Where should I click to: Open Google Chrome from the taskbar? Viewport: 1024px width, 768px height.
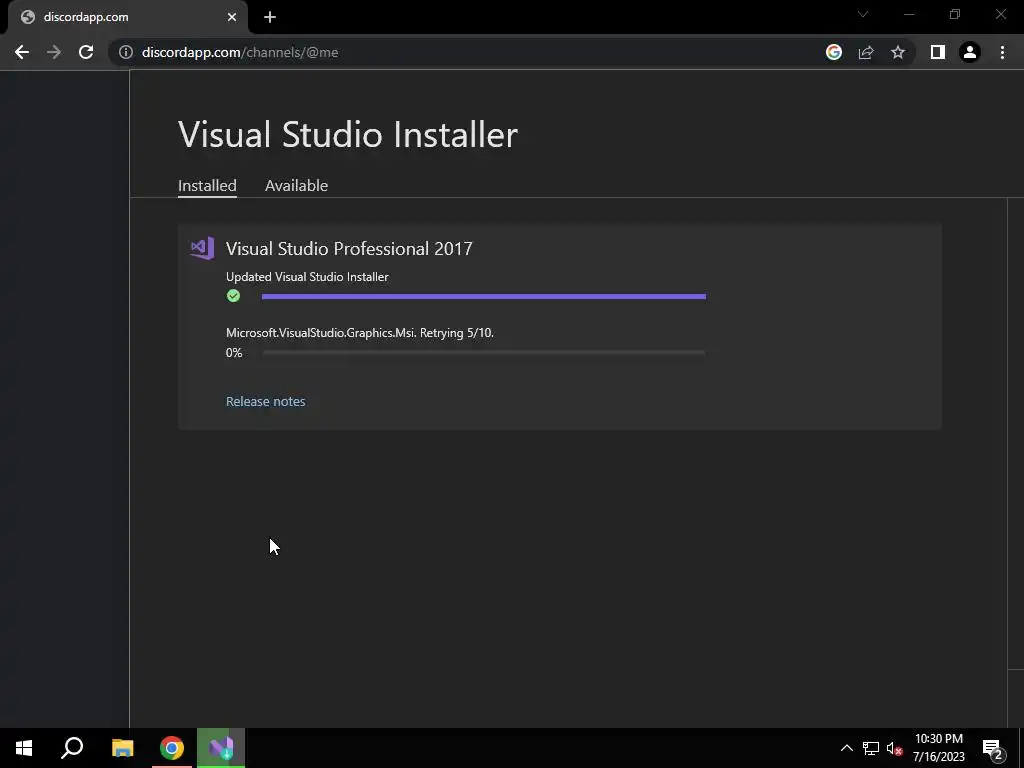(x=172, y=748)
